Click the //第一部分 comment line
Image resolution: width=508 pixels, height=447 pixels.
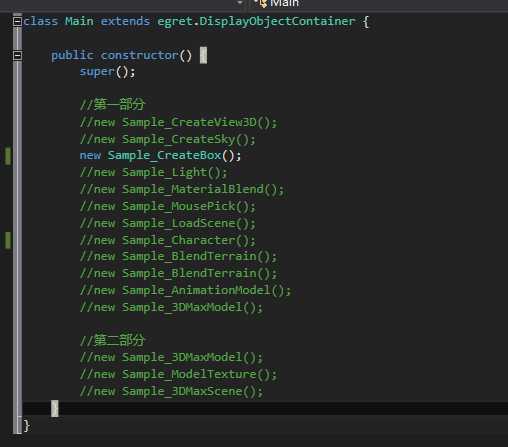click(x=112, y=105)
